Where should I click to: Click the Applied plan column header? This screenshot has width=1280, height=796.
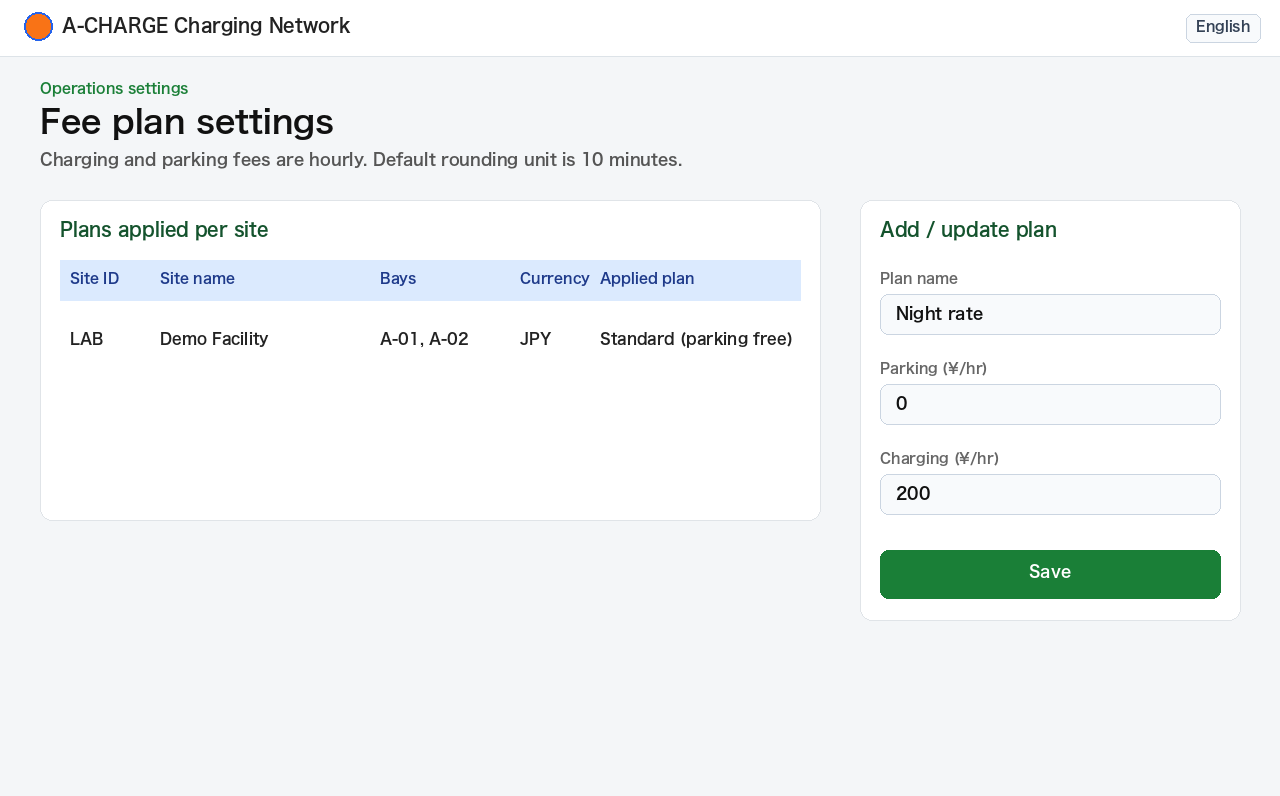(647, 279)
